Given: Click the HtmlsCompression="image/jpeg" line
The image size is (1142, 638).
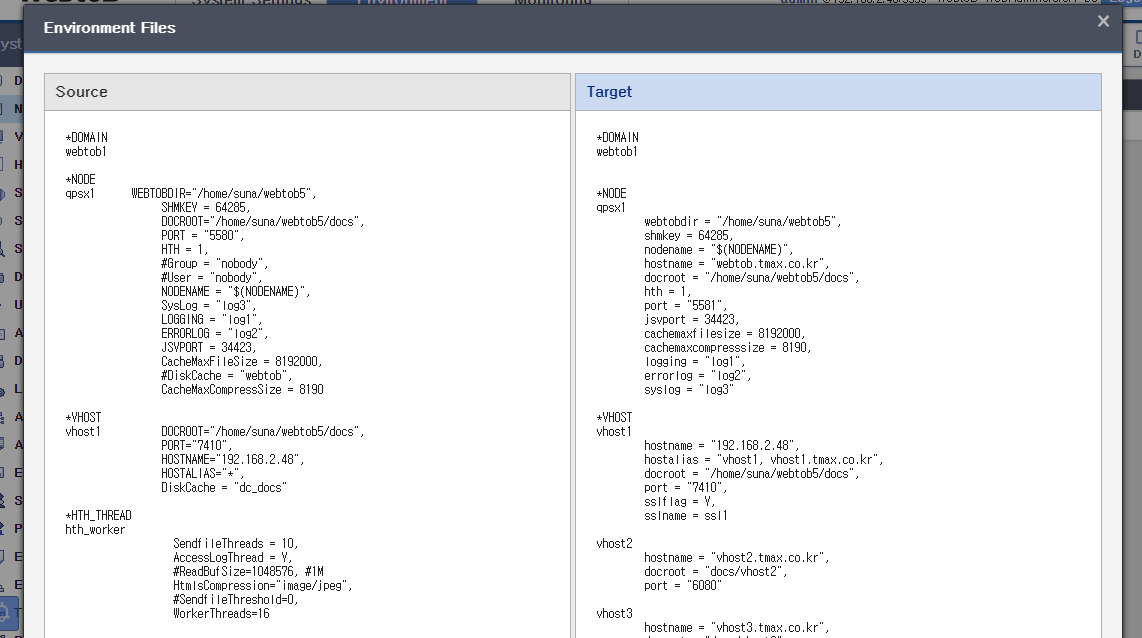Looking at the screenshot, I should click(263, 586).
